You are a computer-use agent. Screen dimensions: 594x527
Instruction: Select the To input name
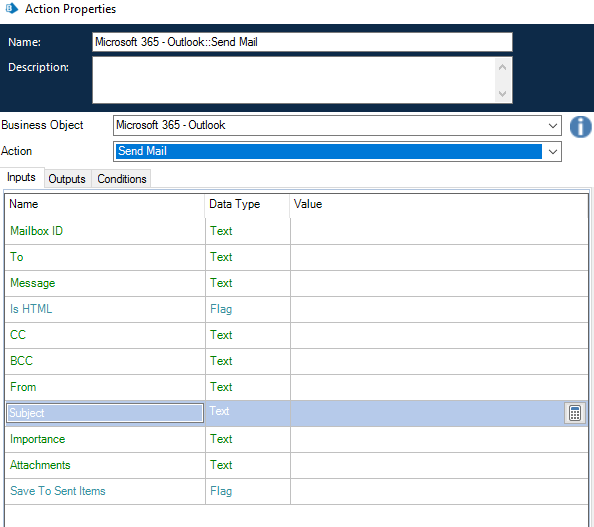17,257
